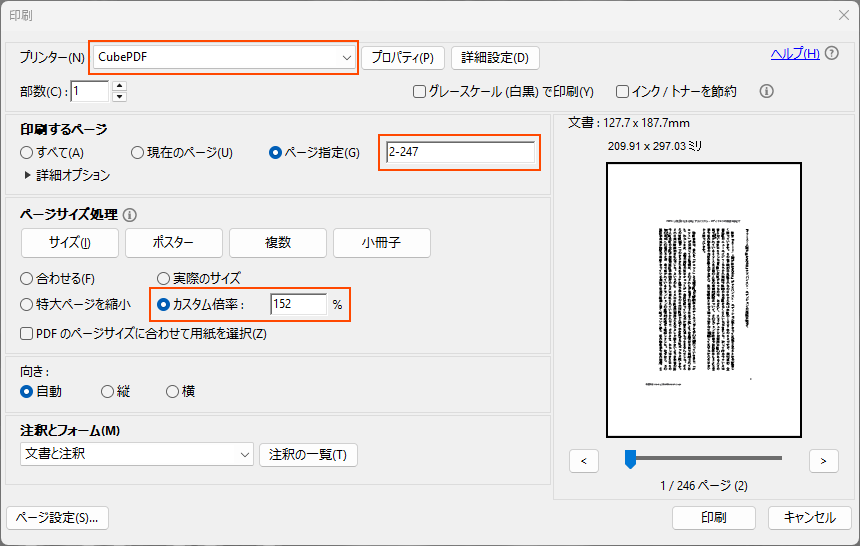
Task: Decrease copies with the down spinner arrow
Action: coord(120,97)
